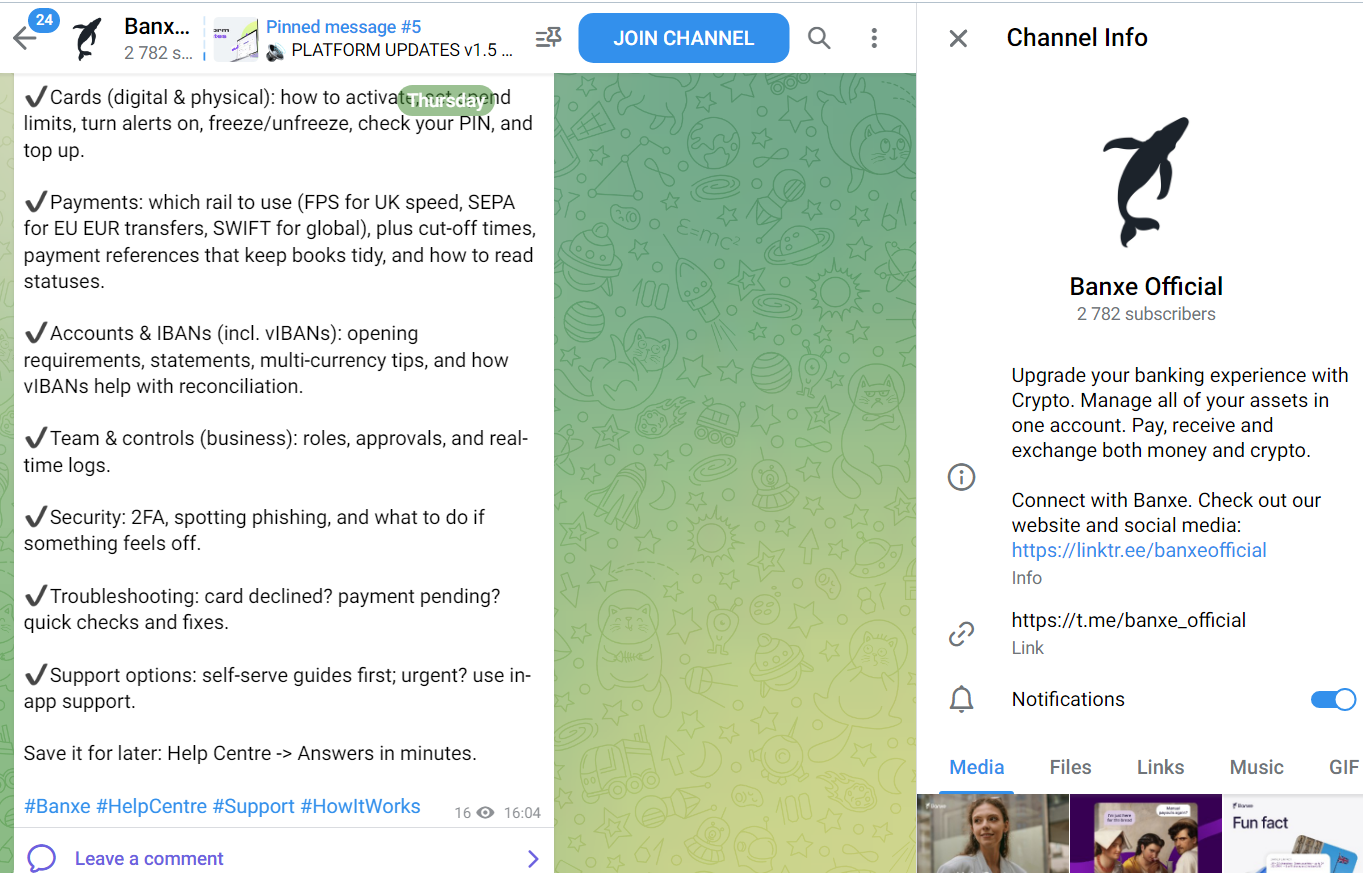Switch to the Music tab
This screenshot has height=873, width=1363.
[x=1256, y=767]
